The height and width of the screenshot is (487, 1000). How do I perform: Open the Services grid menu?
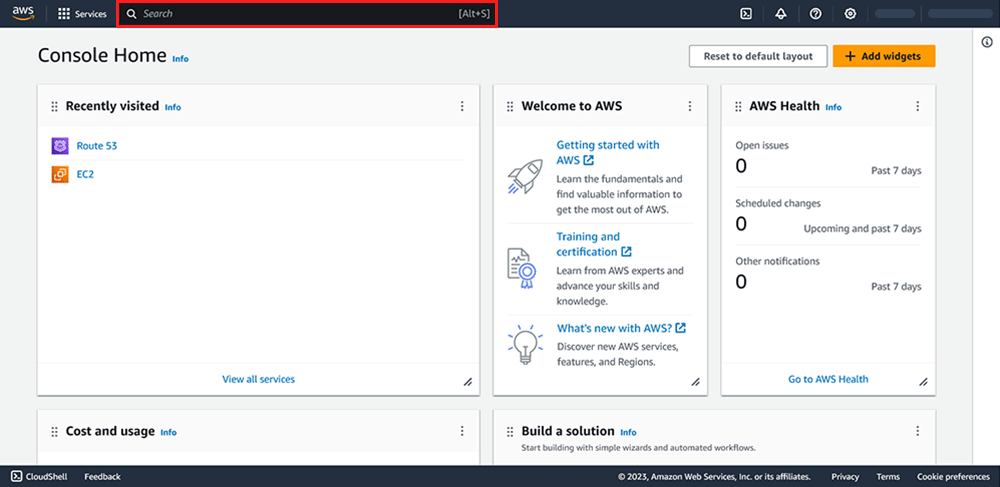click(x=82, y=14)
